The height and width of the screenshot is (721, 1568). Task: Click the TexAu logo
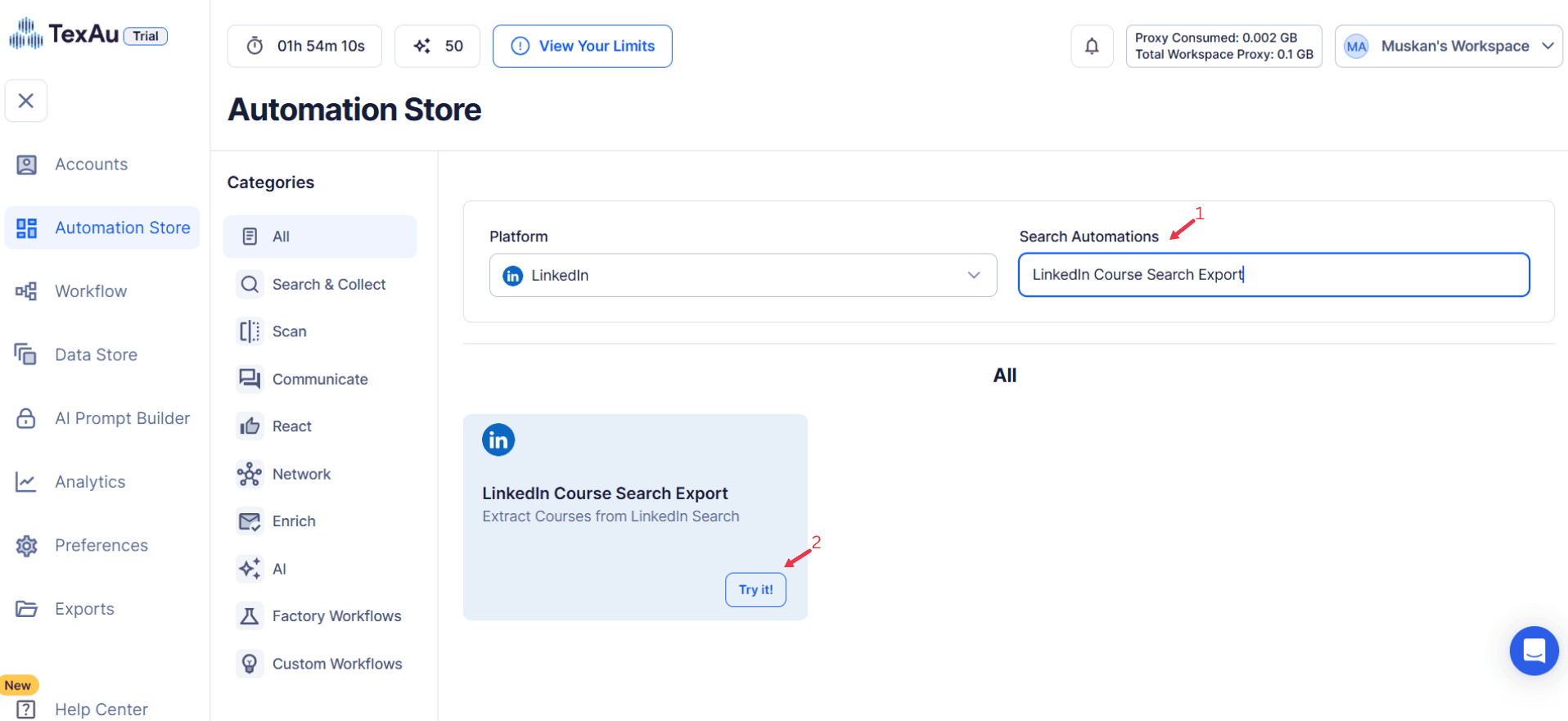coord(64,34)
